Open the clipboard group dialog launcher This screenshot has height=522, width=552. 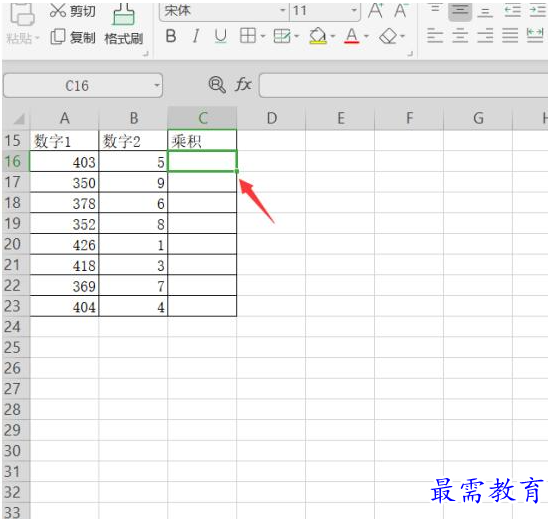point(146,54)
